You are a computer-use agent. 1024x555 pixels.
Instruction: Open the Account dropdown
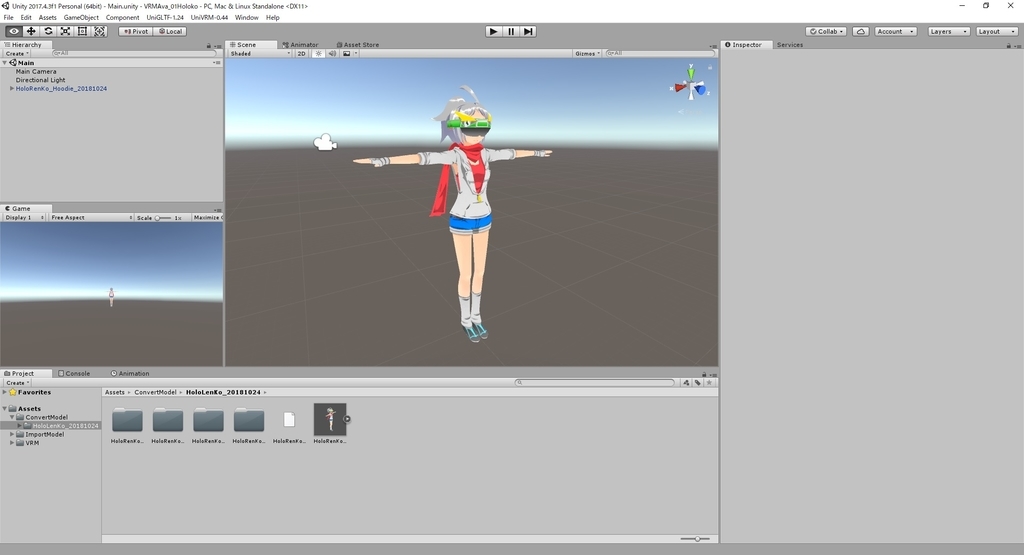click(x=895, y=31)
